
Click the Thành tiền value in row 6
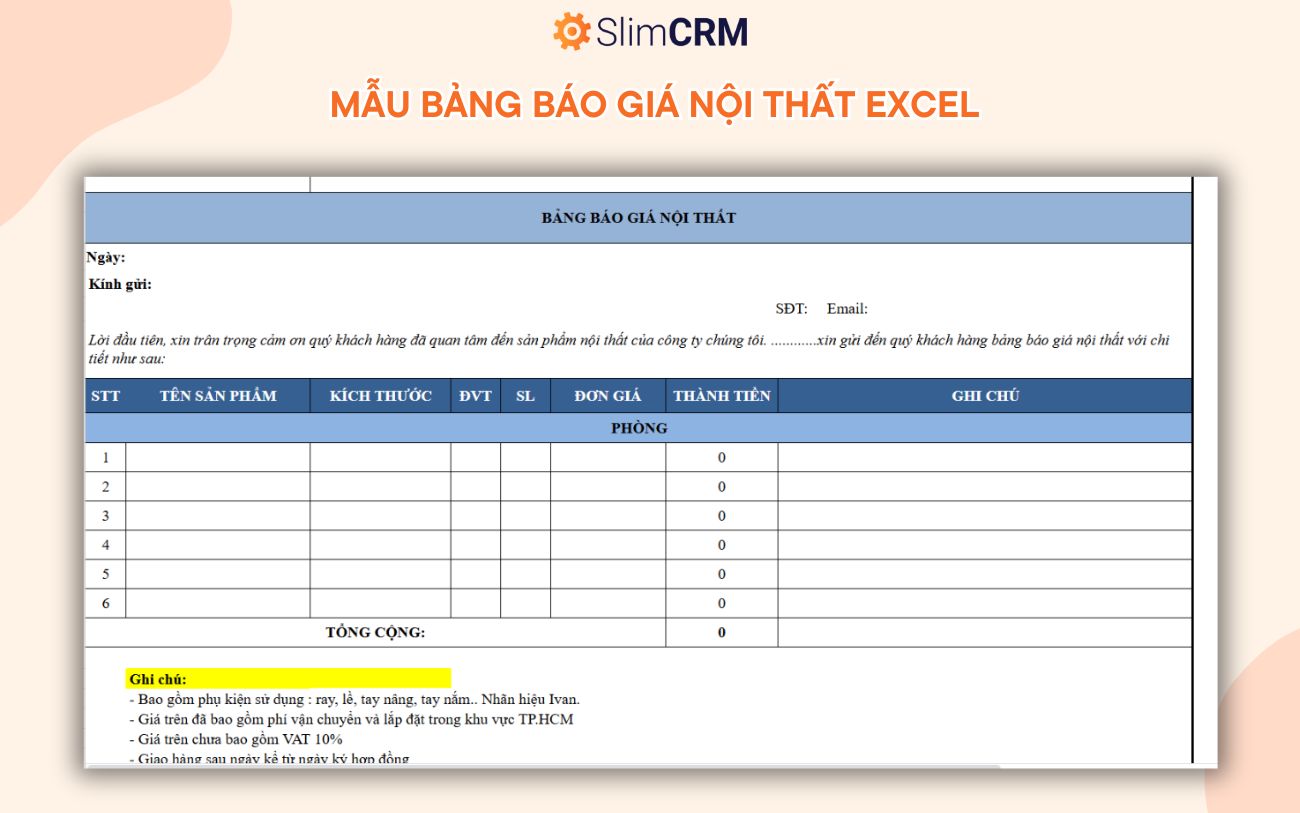722,603
